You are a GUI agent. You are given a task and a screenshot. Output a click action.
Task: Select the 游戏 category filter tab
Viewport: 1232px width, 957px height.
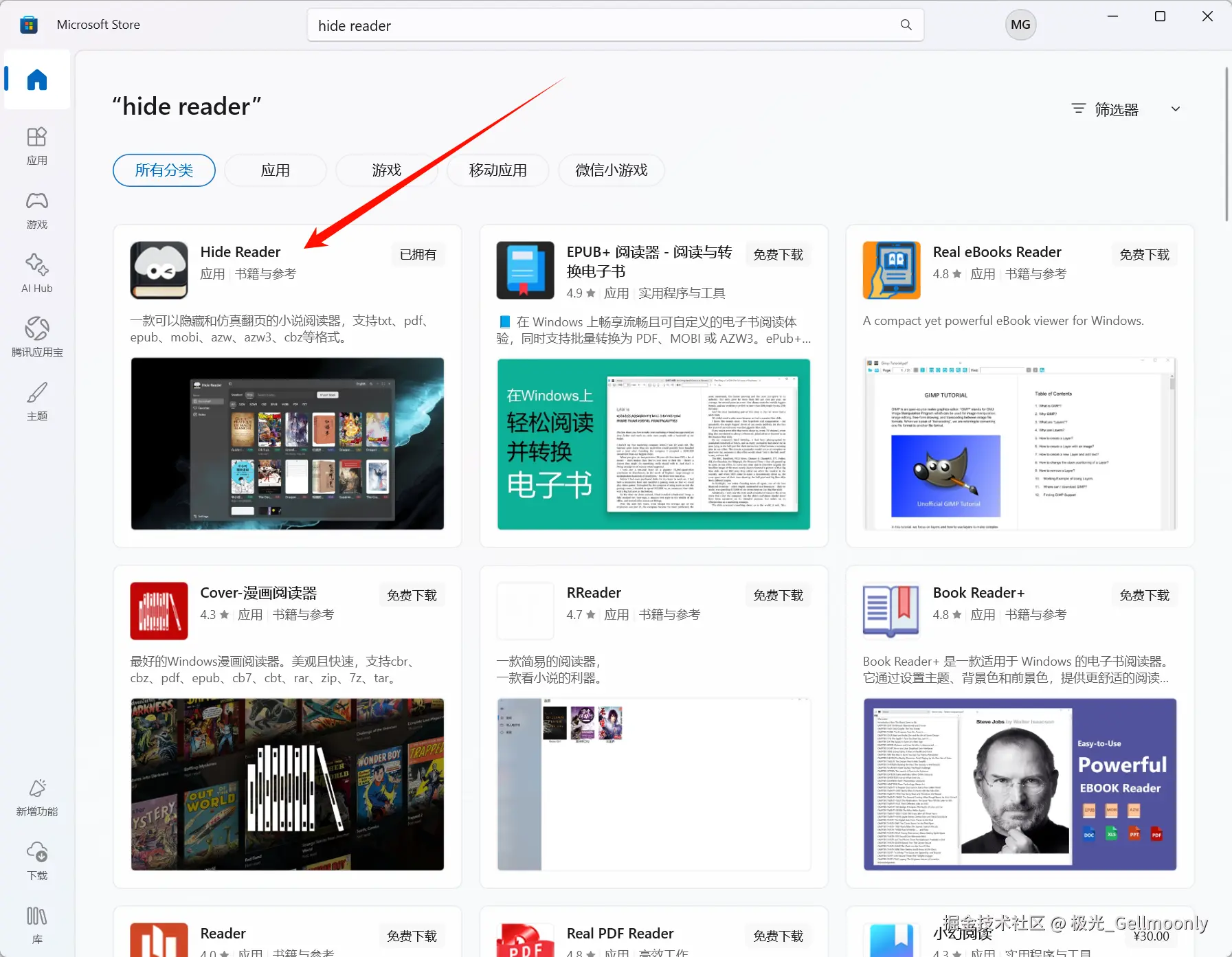pyautogui.click(x=387, y=170)
